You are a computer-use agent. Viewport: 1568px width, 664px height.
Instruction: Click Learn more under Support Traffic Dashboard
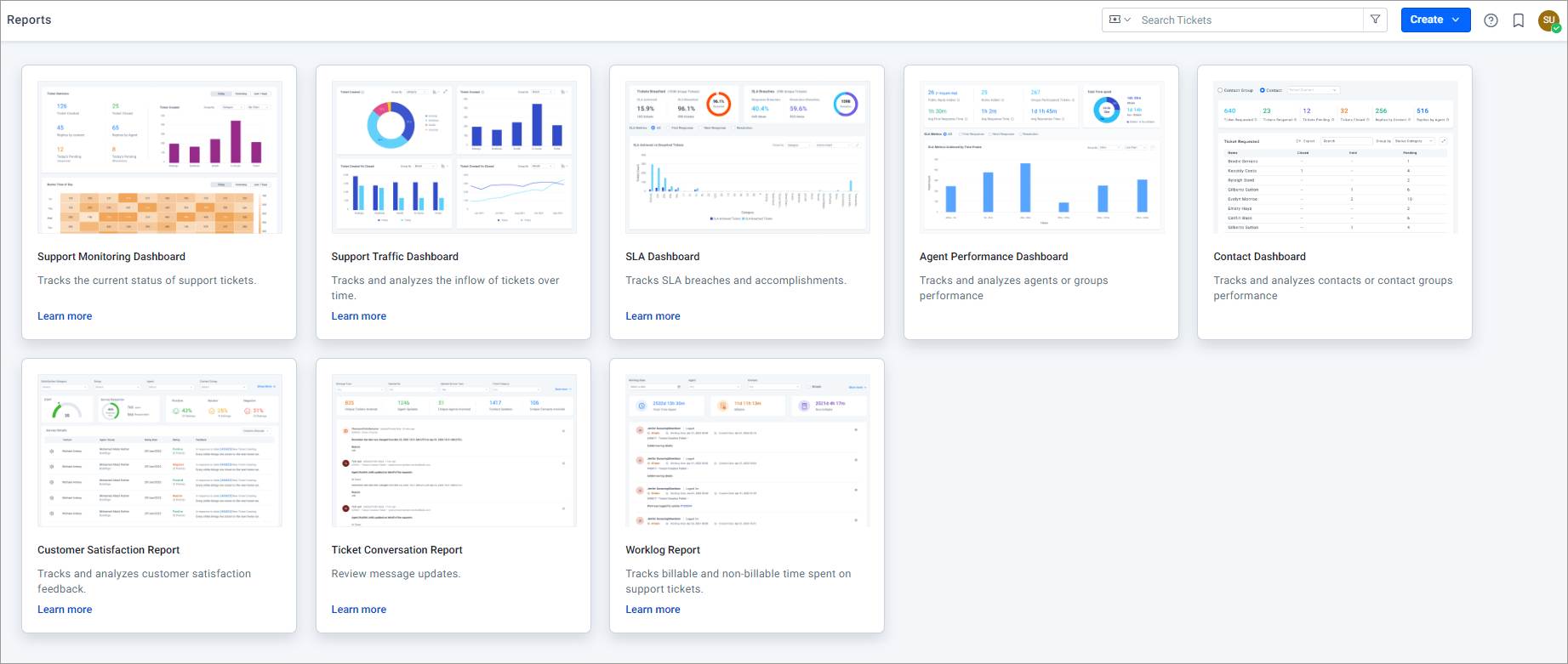click(359, 316)
